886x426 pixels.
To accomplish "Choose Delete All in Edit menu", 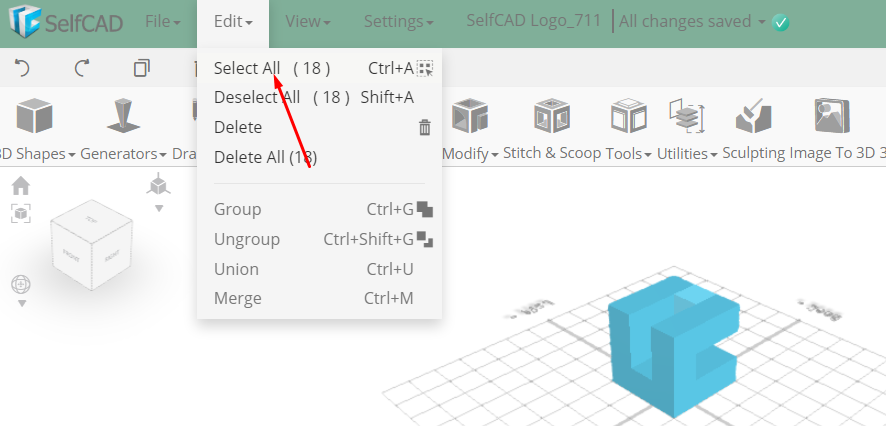I will click(265, 157).
